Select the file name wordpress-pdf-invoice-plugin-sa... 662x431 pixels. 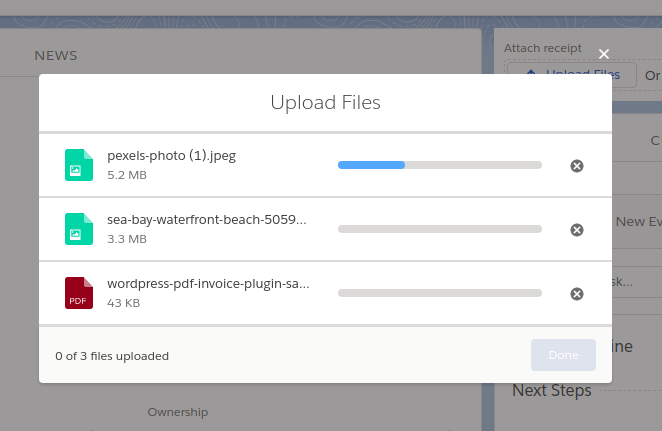click(208, 284)
